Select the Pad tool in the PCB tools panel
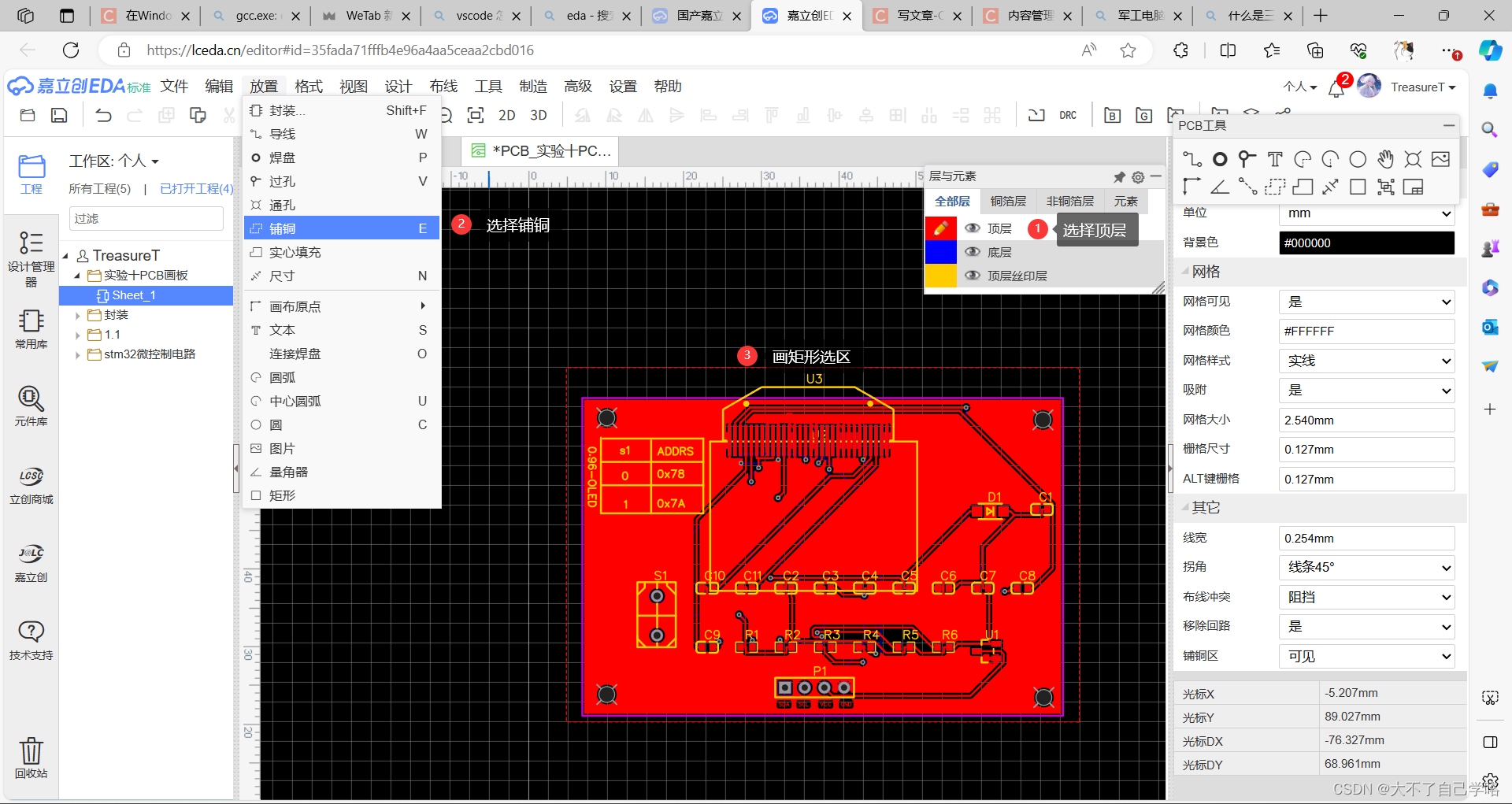 coord(1219,158)
